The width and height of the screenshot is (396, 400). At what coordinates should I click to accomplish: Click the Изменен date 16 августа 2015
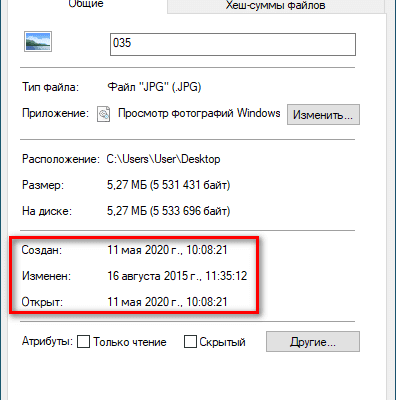tap(177, 276)
